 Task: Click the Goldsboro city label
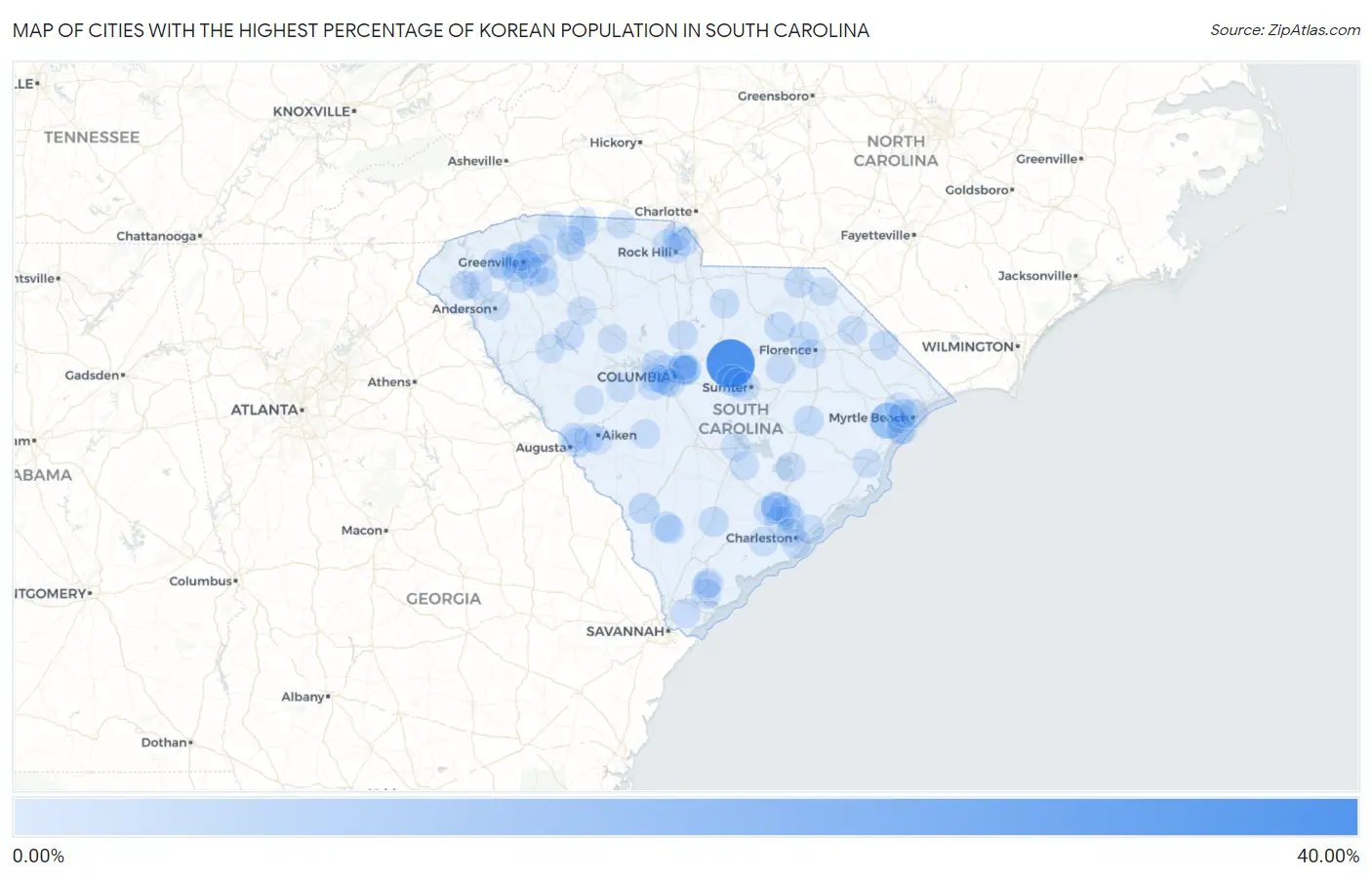[977, 190]
